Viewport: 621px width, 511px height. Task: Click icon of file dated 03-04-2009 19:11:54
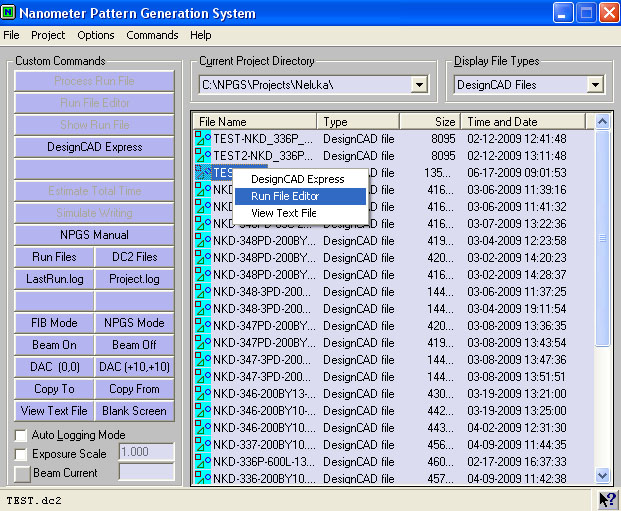pos(202,308)
